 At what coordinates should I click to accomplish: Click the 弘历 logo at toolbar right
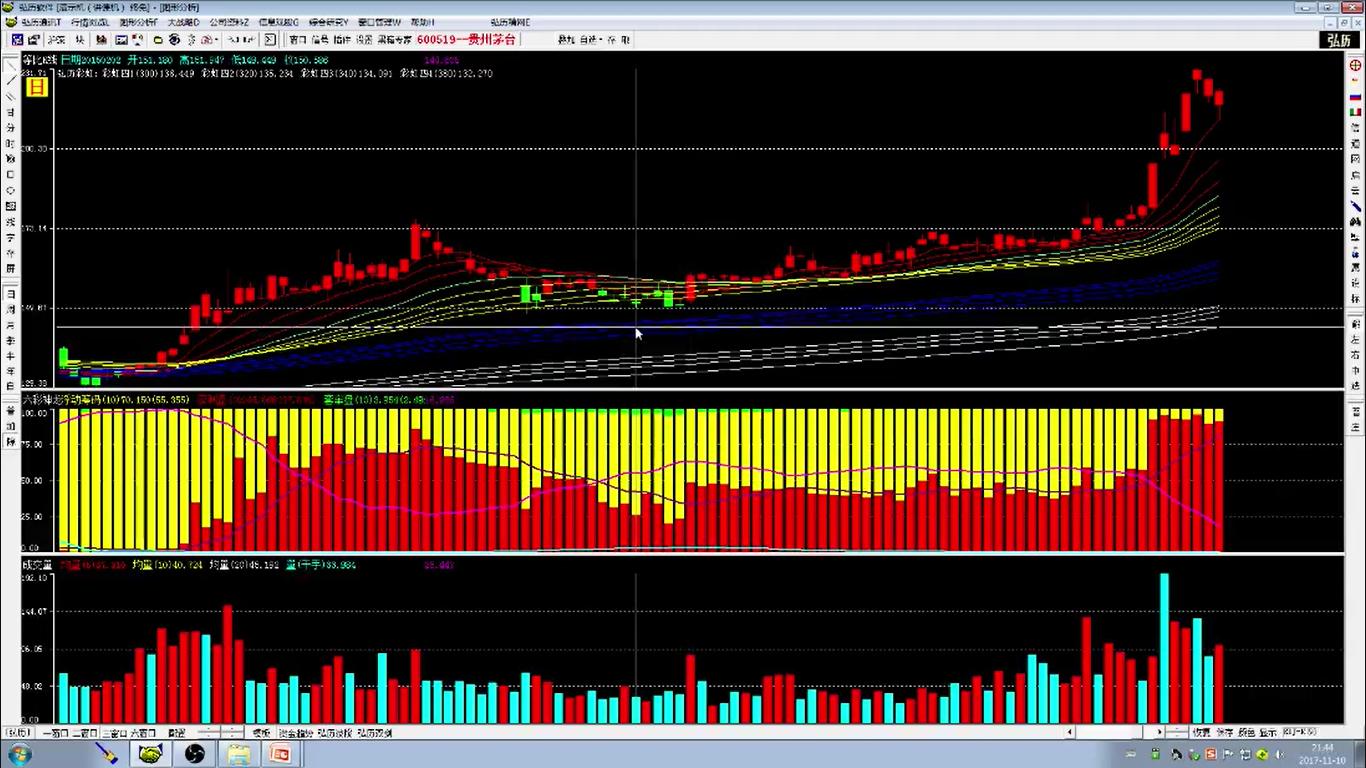tap(1338, 40)
